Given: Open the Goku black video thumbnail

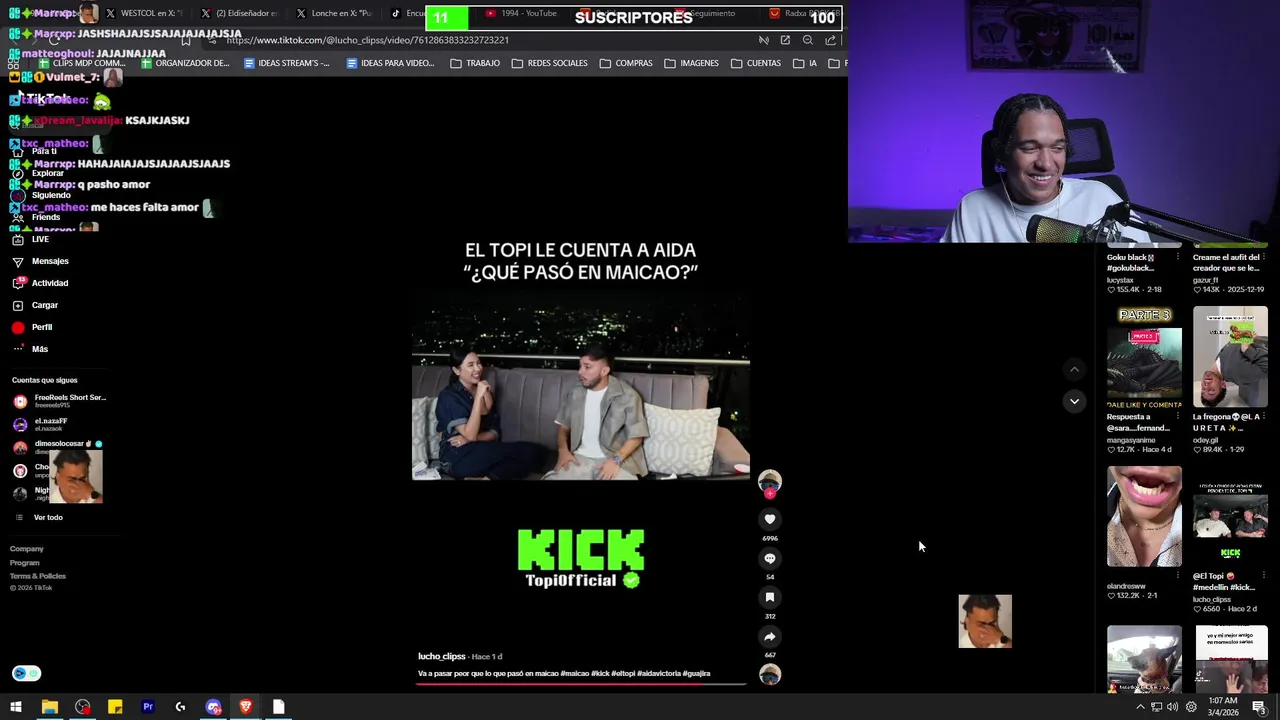Looking at the screenshot, I should pos(1144,246).
